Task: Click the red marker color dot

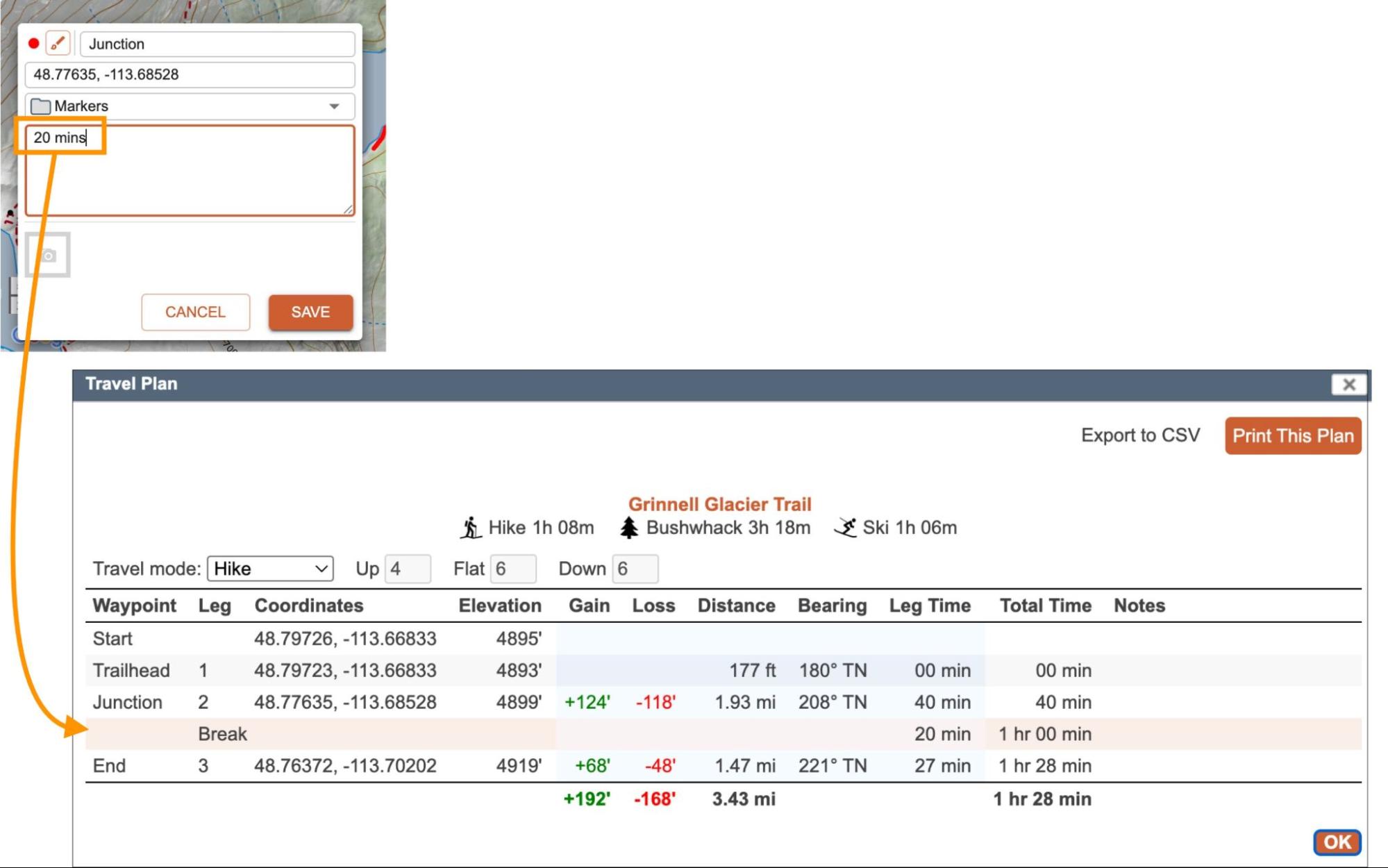Action: [x=33, y=43]
